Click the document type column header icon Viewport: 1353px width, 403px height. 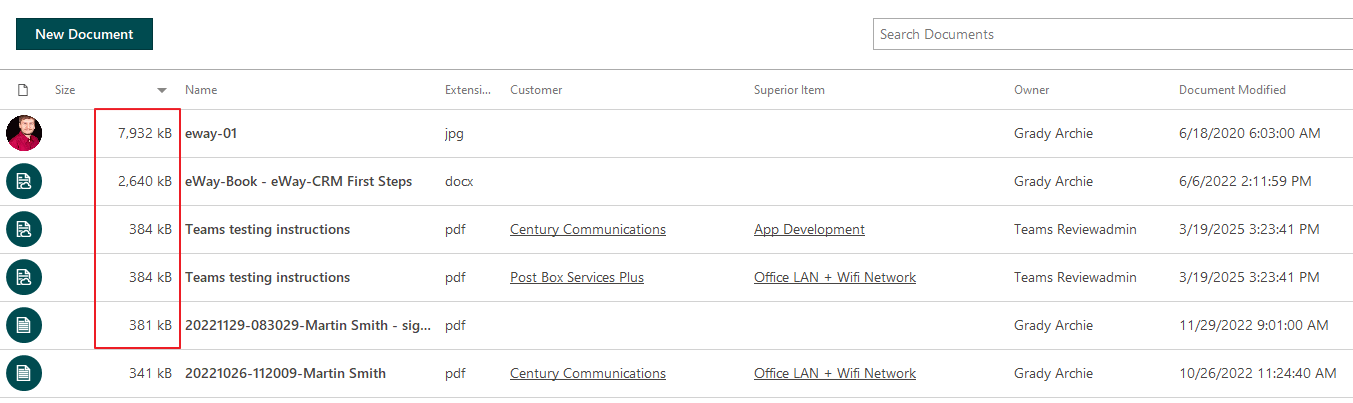(x=24, y=90)
